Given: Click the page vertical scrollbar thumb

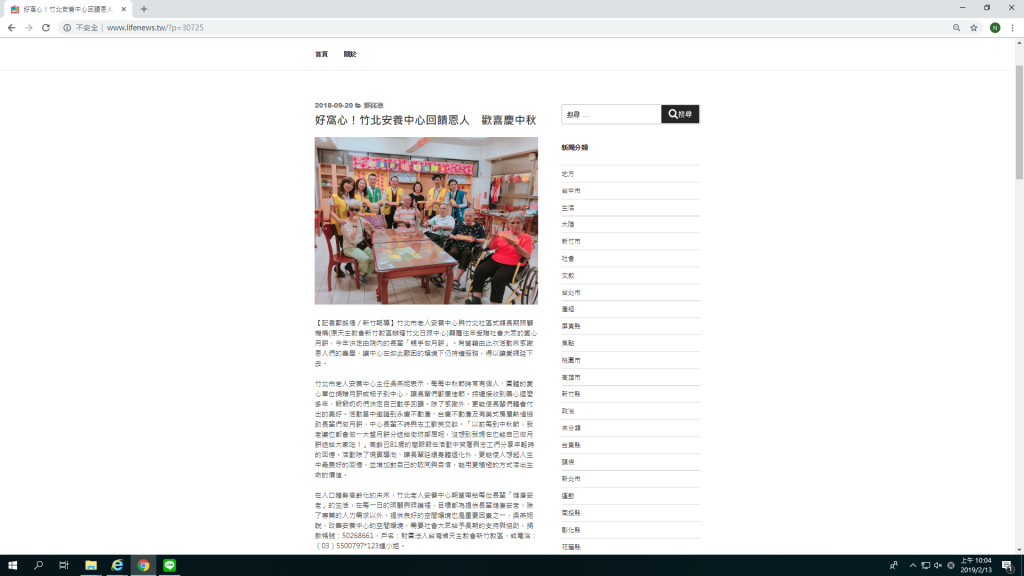Looking at the screenshot, I should (1019, 122).
